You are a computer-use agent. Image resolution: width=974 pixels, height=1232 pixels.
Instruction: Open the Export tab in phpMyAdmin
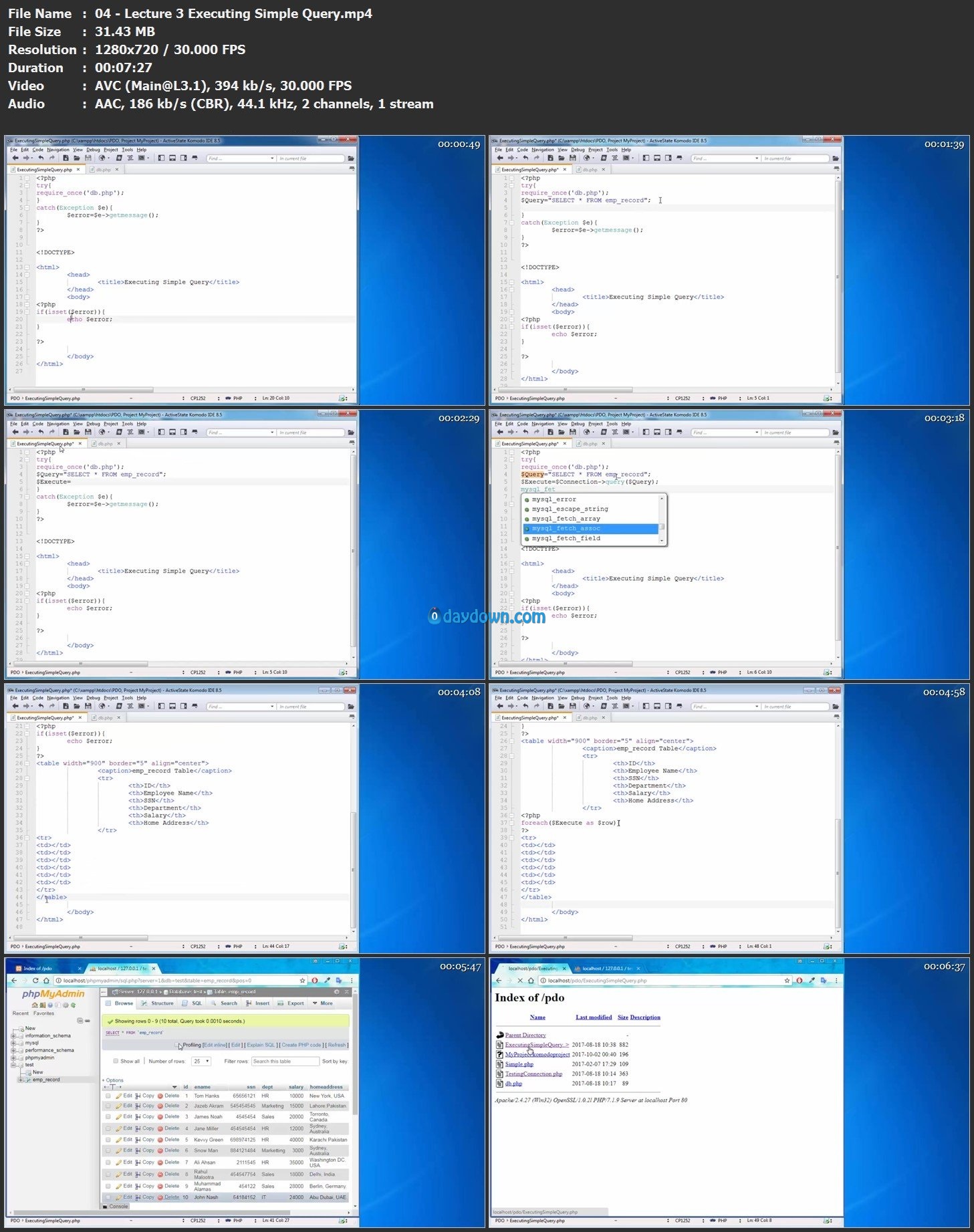291,1003
